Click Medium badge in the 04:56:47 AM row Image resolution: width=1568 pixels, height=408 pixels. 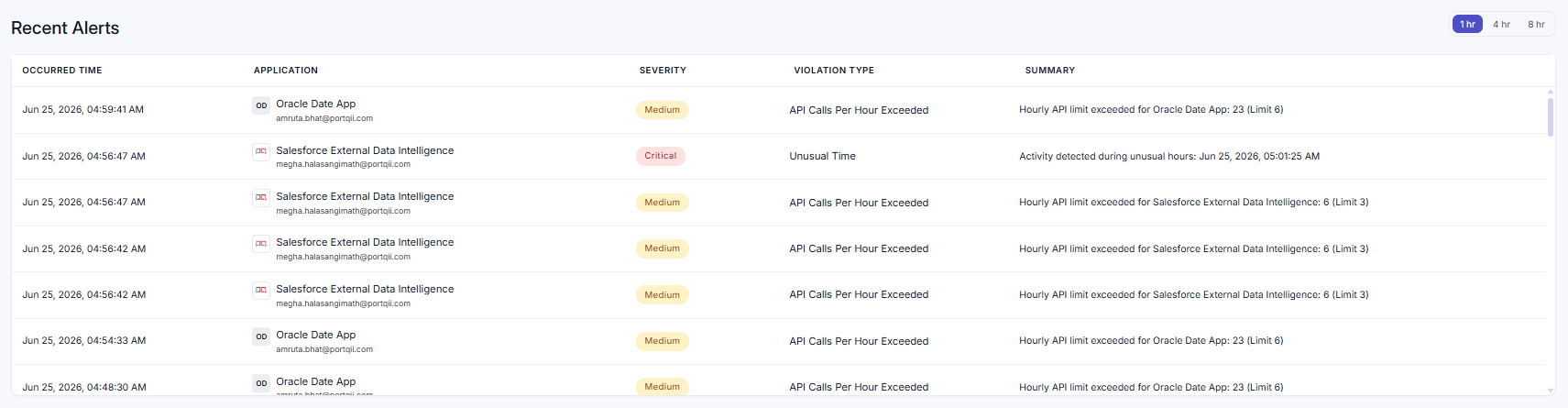pyautogui.click(x=663, y=203)
